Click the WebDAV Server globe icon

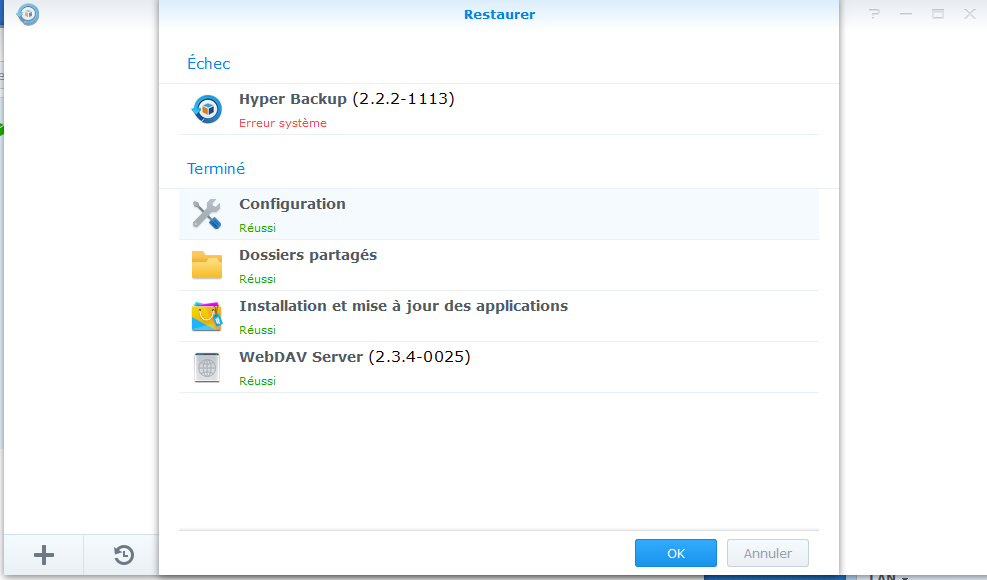click(206, 367)
